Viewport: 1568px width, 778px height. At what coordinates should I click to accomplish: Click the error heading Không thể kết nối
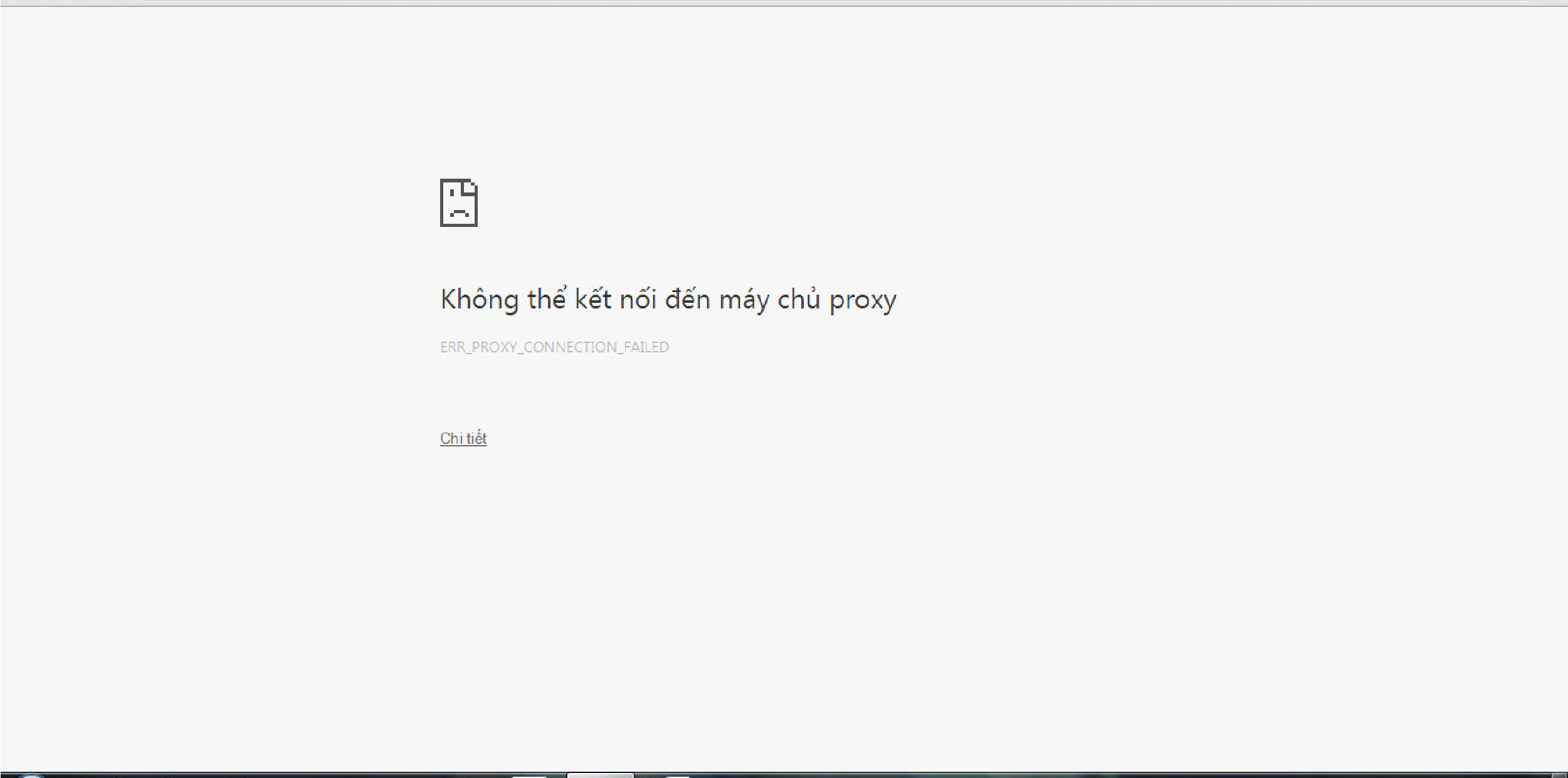[x=668, y=298]
